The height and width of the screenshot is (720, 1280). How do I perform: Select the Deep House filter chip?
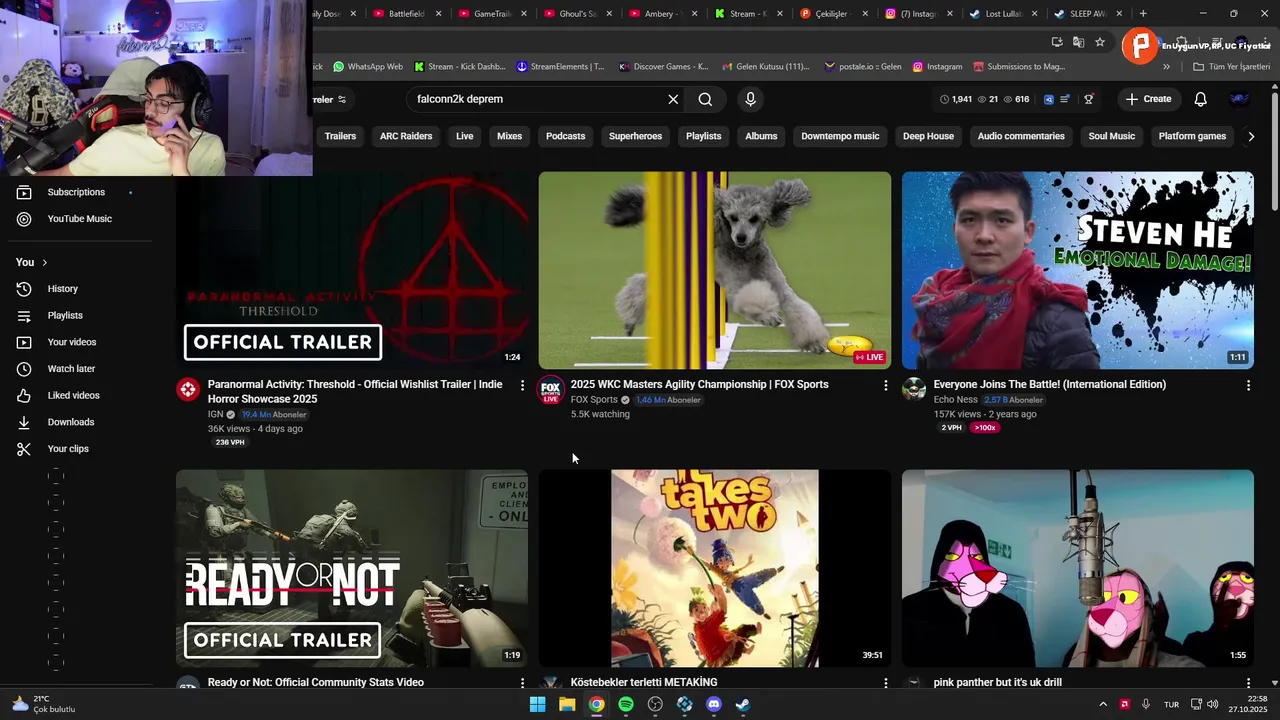pos(928,136)
